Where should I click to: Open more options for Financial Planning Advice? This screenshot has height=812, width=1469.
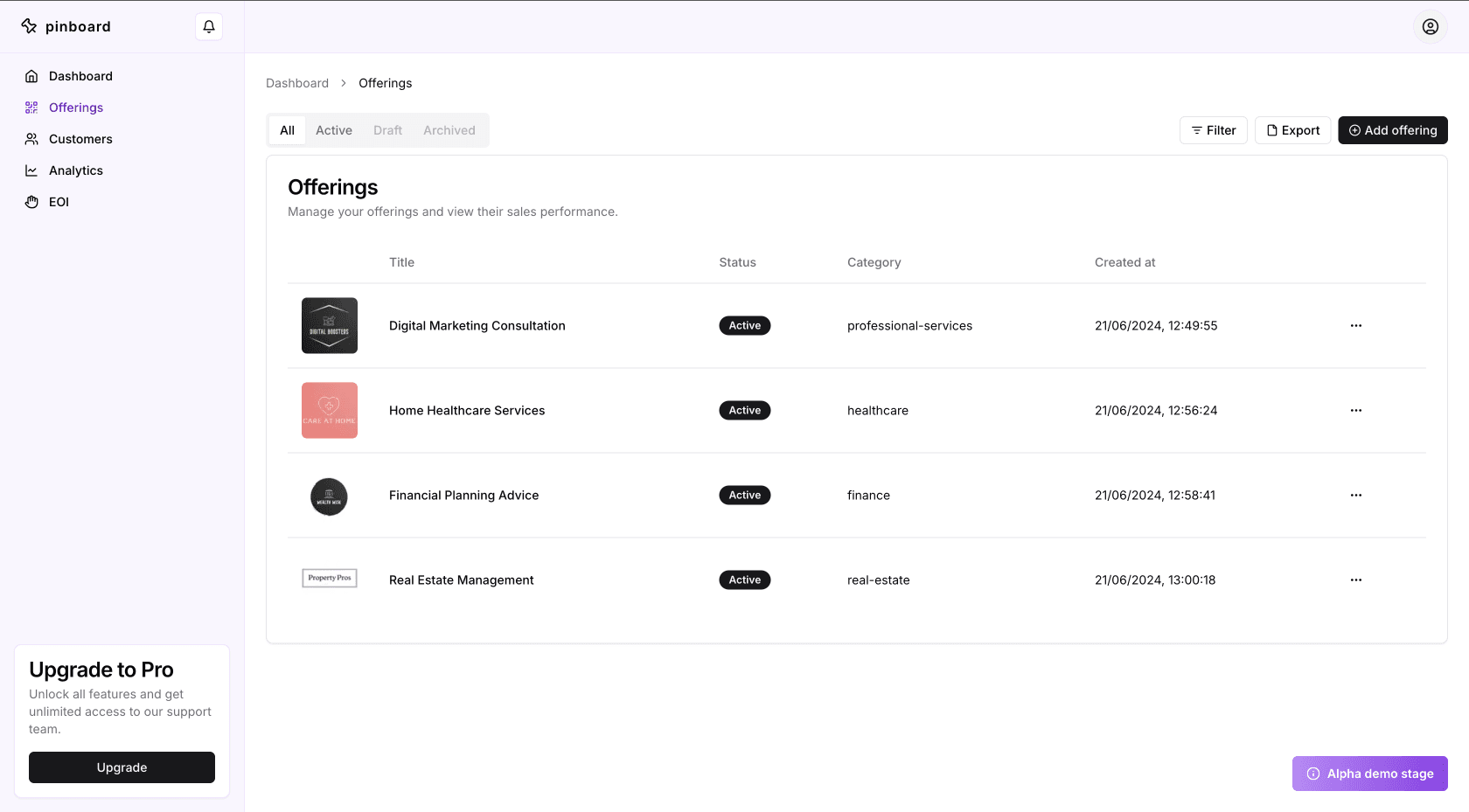(x=1355, y=496)
